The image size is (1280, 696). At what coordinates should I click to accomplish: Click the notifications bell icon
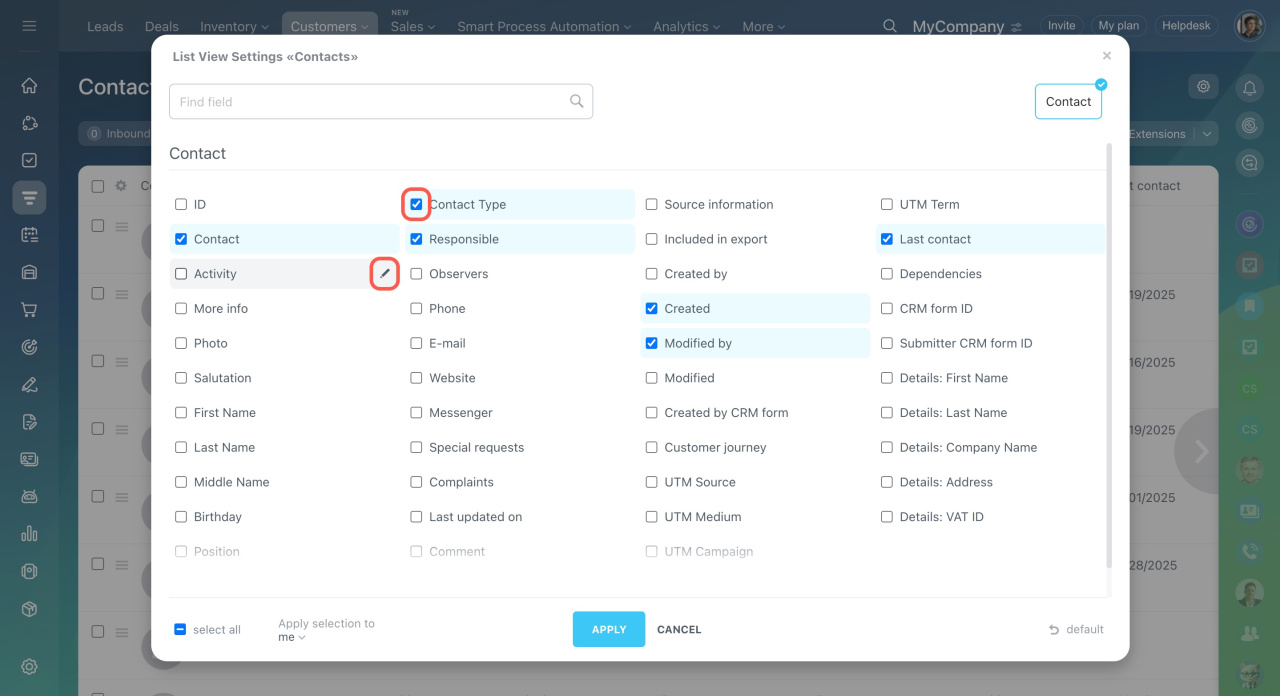pos(1249,88)
